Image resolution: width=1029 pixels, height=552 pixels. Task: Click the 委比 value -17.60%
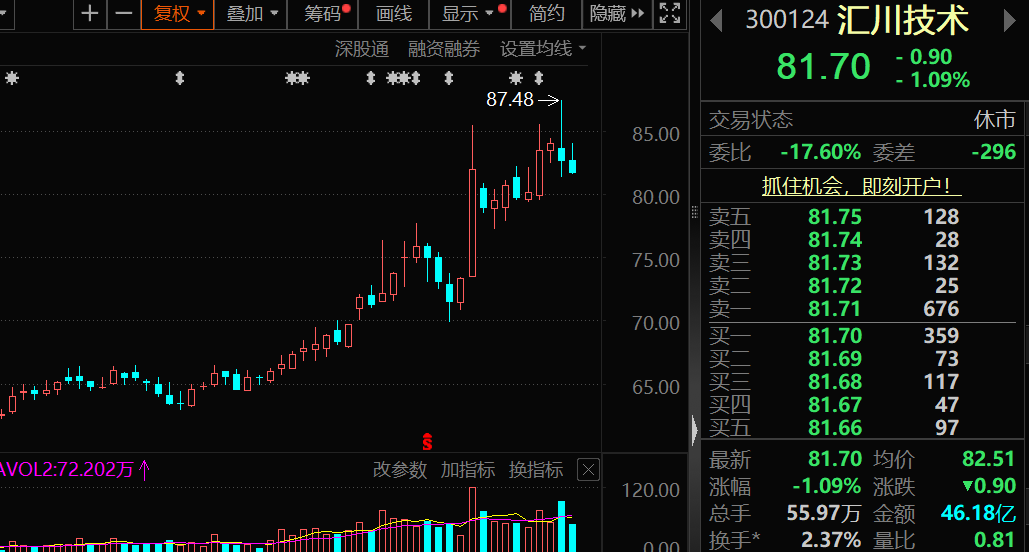click(820, 152)
